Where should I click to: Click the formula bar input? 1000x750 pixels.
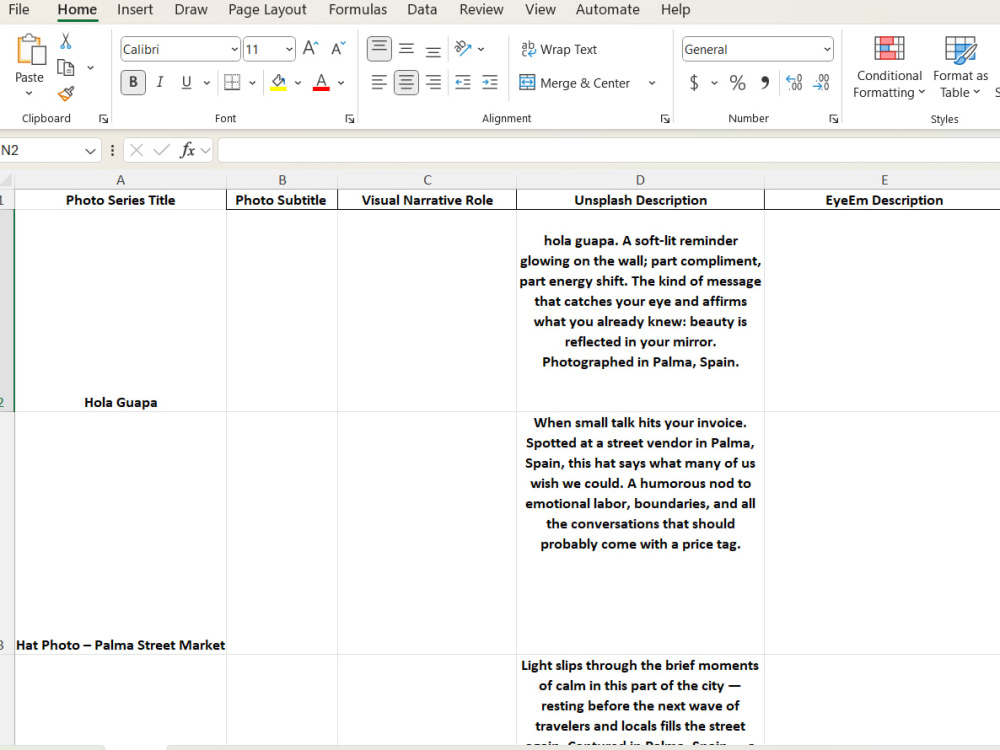[x=608, y=151]
